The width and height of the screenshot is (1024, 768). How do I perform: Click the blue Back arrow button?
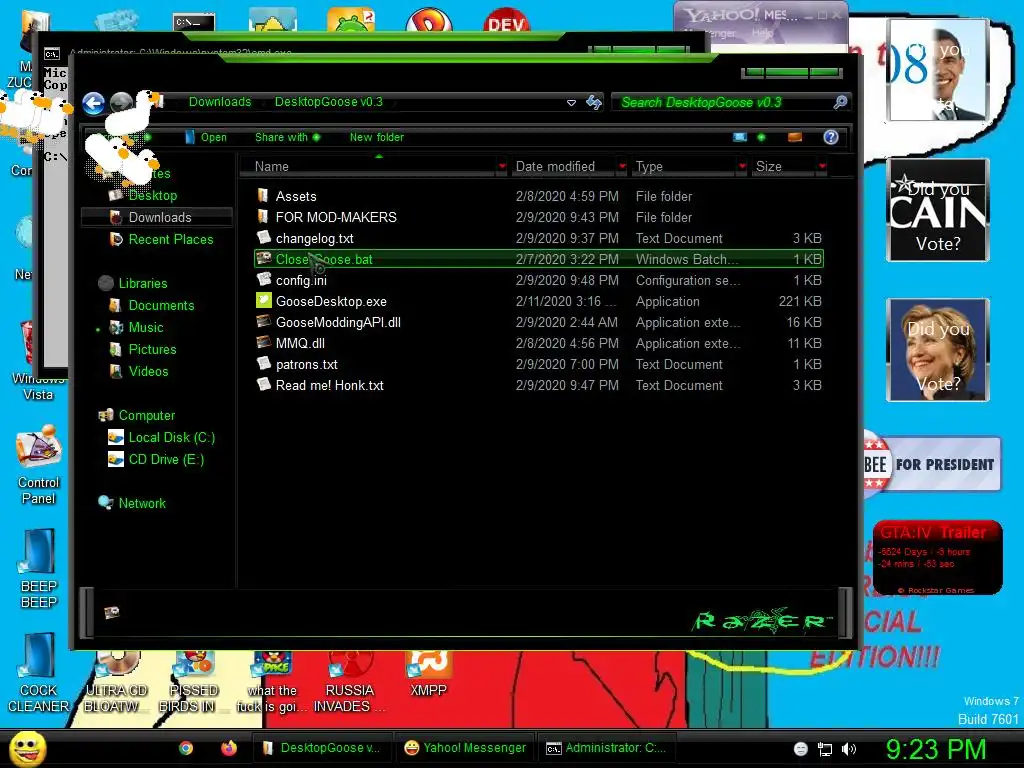(x=93, y=103)
